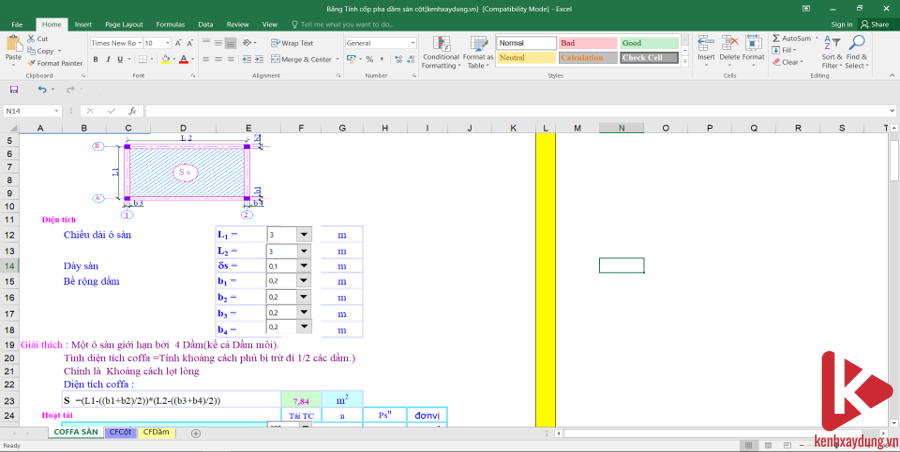Screen dimensions: 900x452
Task: Click the Merge & Center icon
Action: coord(276,59)
